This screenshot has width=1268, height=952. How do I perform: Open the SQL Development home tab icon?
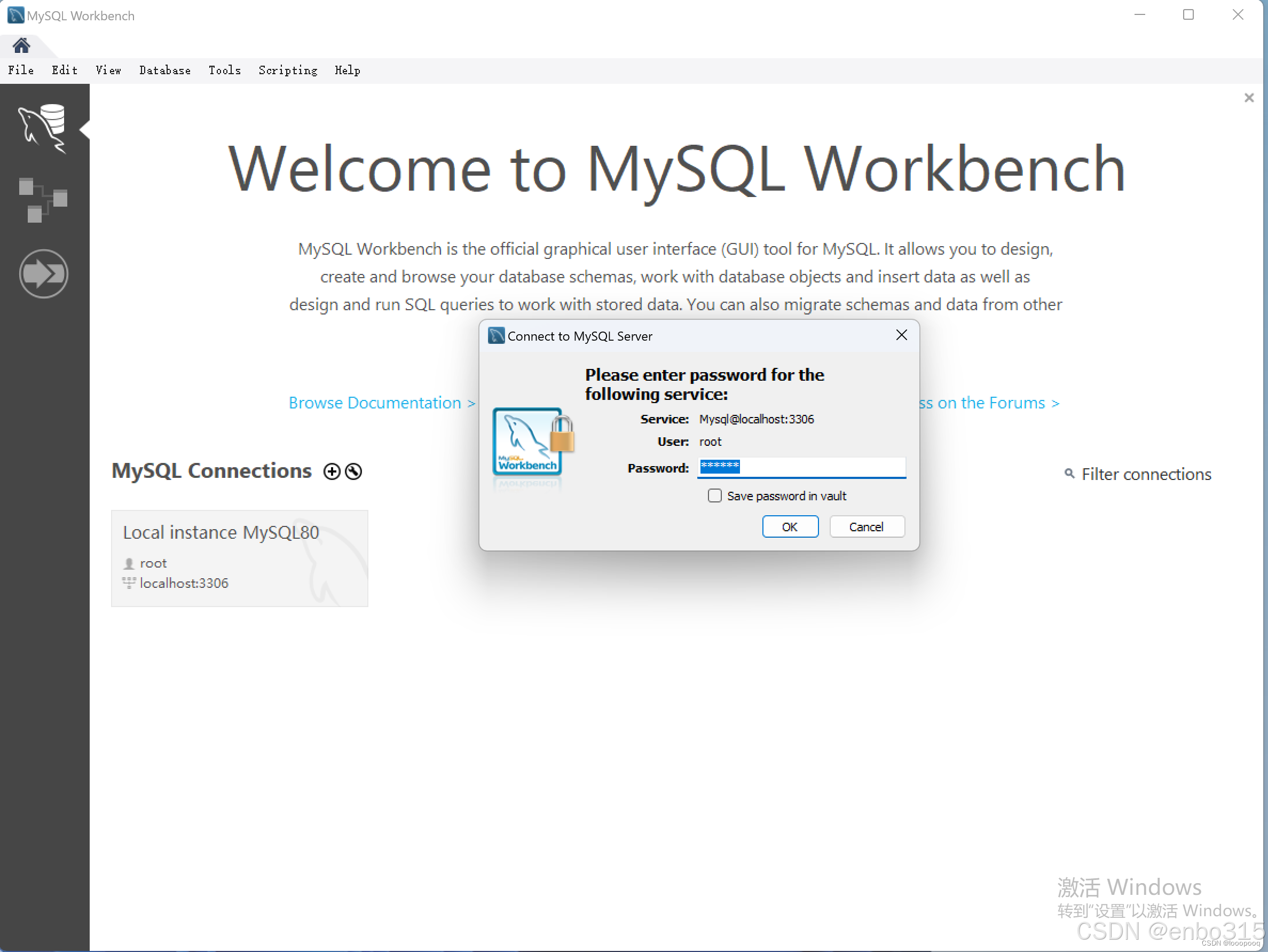point(21,45)
